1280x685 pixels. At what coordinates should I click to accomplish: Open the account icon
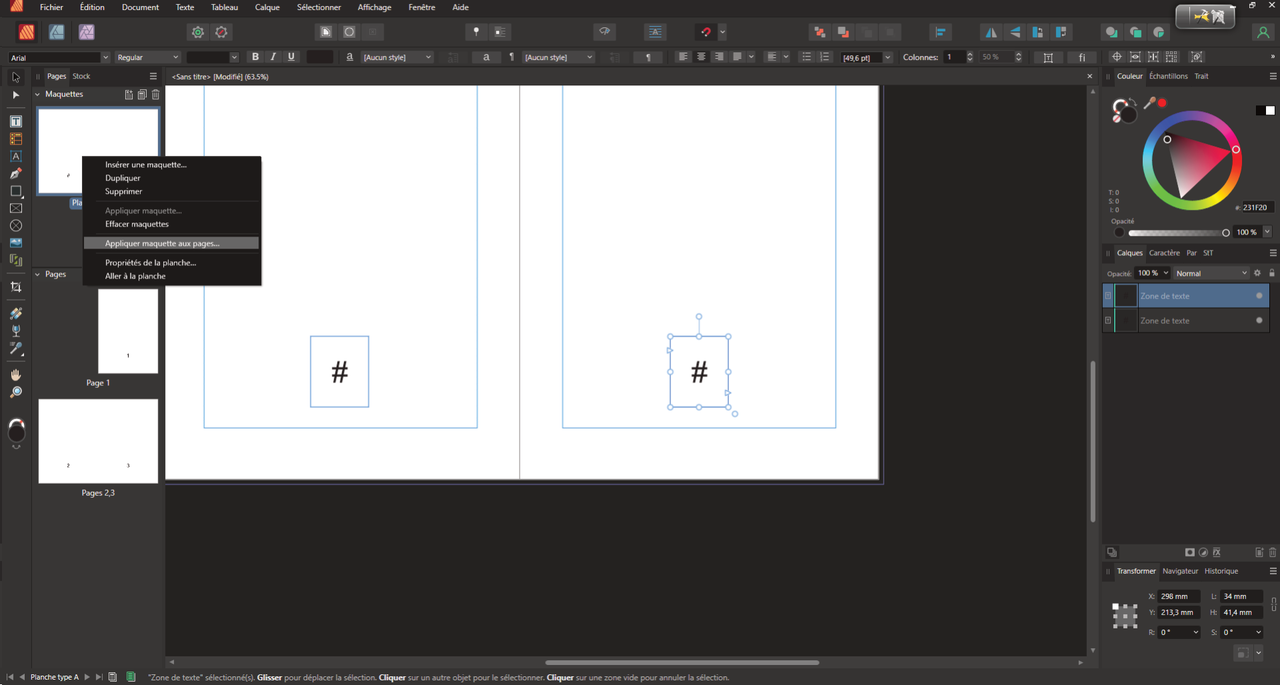1263,32
